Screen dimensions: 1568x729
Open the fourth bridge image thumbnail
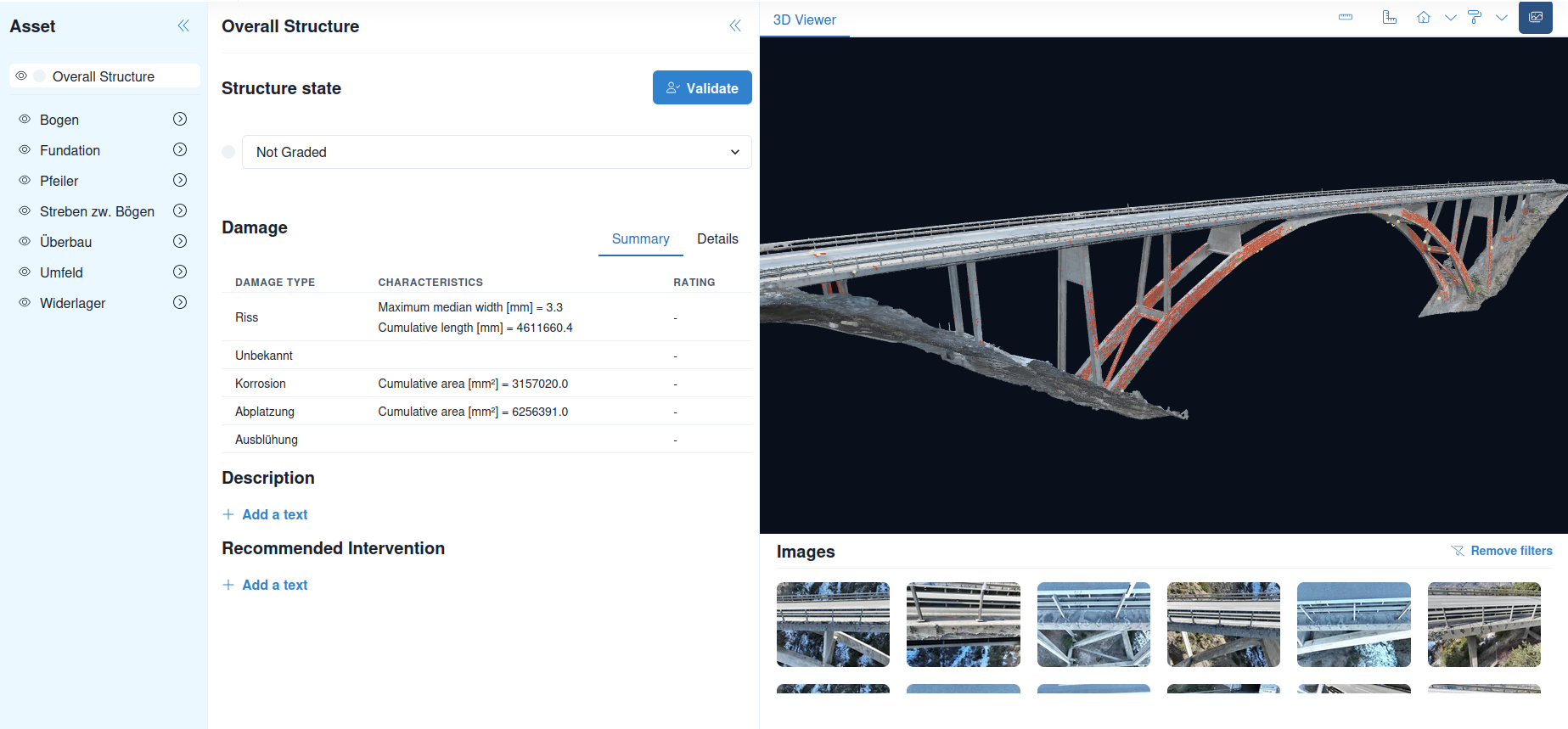point(1223,625)
